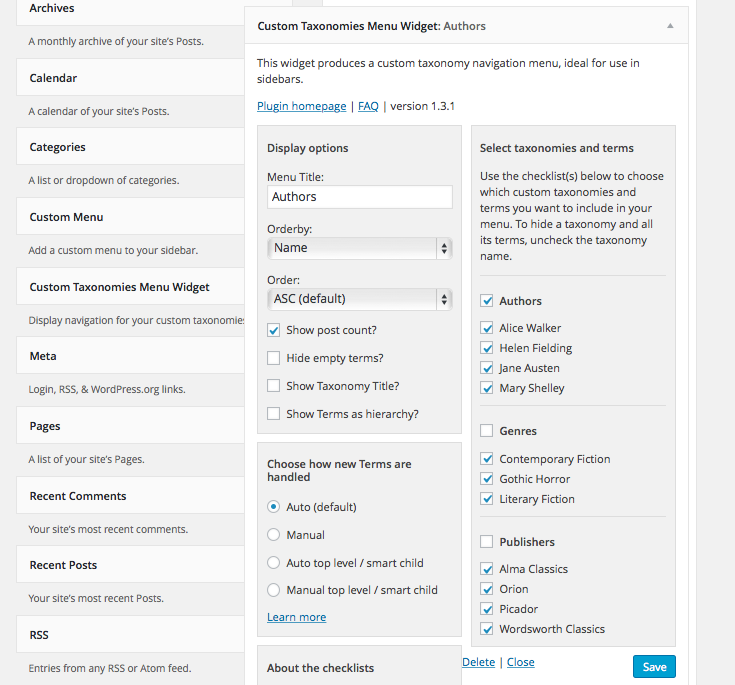Select Auto top level / smart child

click(x=274, y=563)
